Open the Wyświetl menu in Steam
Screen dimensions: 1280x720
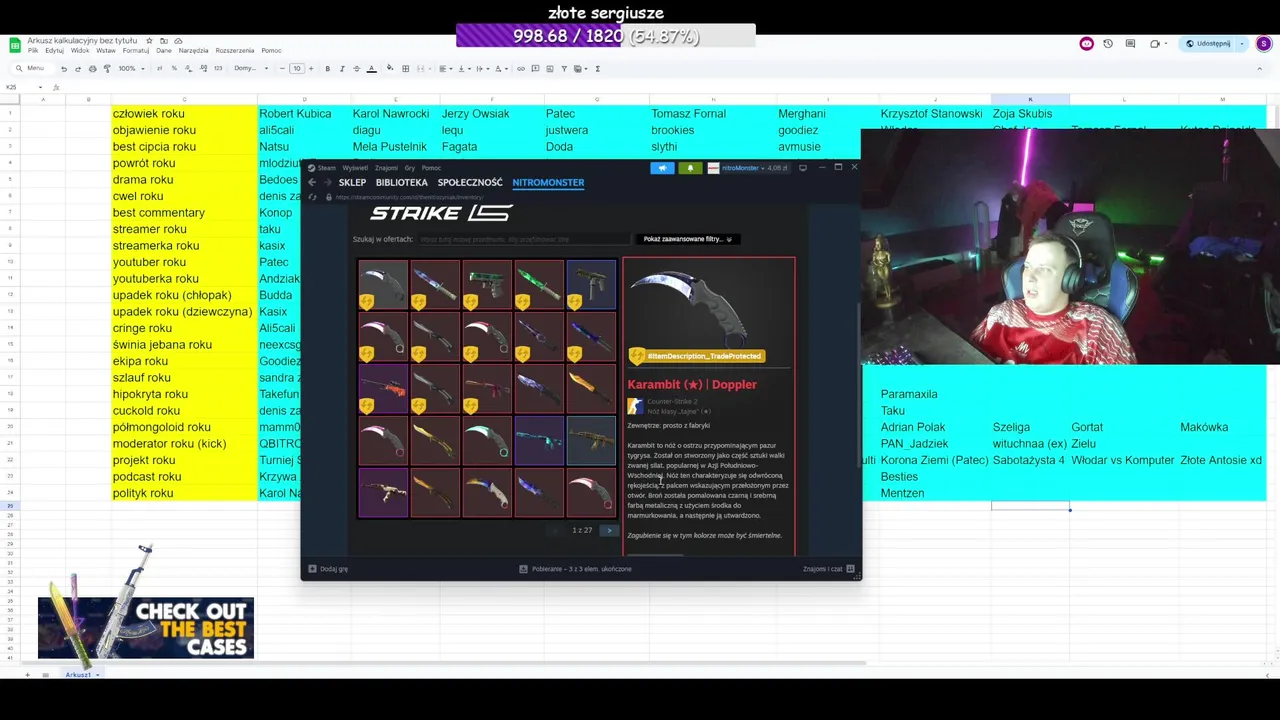[355, 168]
